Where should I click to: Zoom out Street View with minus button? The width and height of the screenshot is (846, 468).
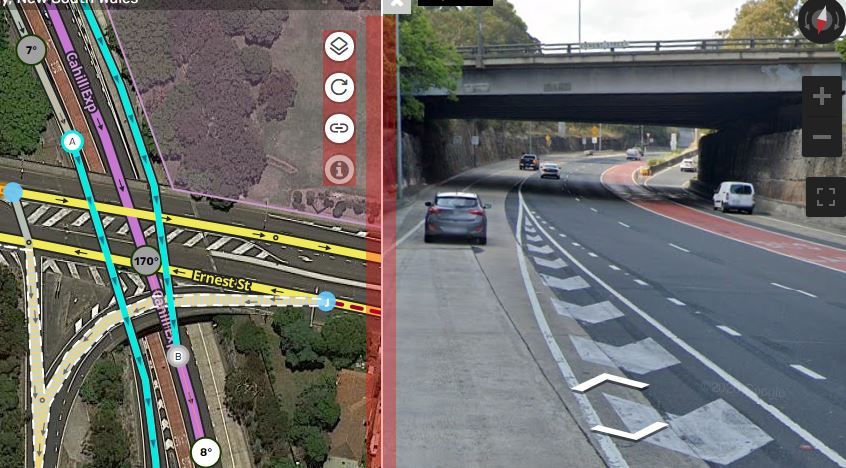(x=822, y=137)
